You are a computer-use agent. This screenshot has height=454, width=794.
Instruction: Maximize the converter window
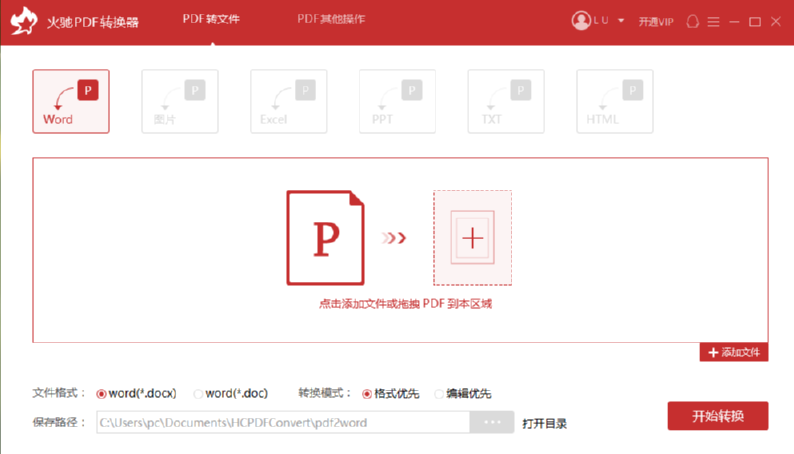point(755,22)
